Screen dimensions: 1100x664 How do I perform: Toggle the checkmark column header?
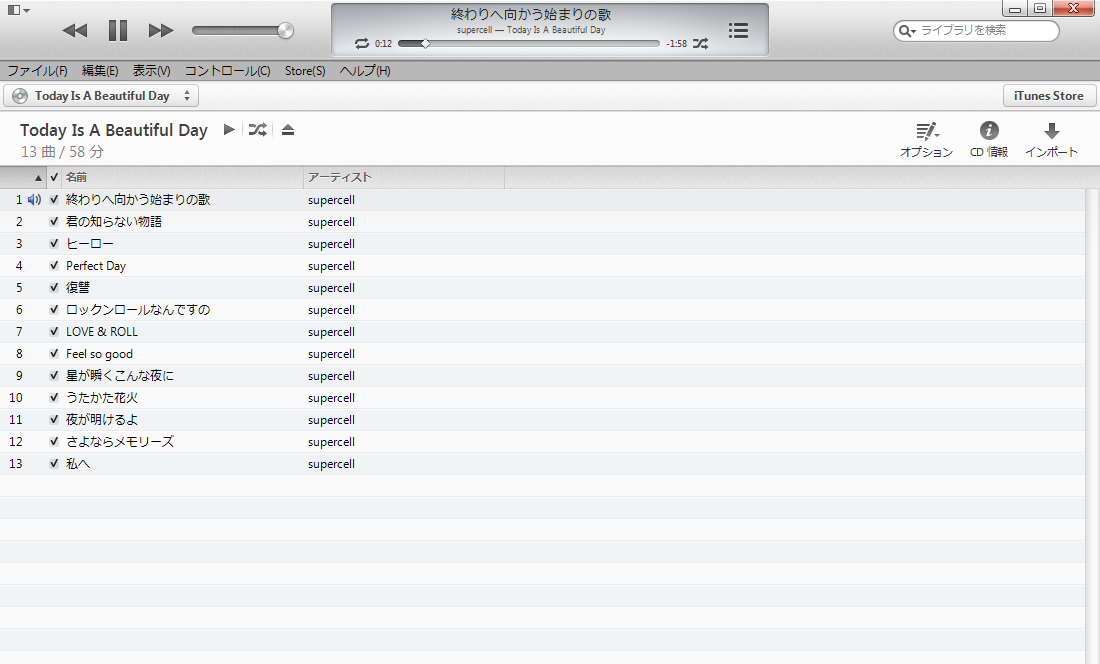point(54,177)
